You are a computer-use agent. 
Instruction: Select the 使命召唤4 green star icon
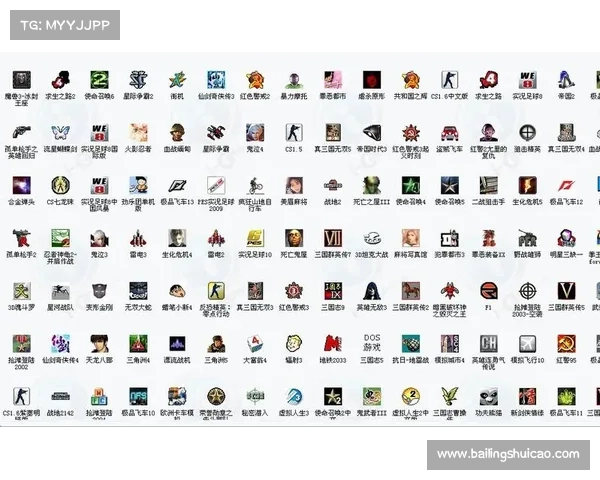coord(411,185)
